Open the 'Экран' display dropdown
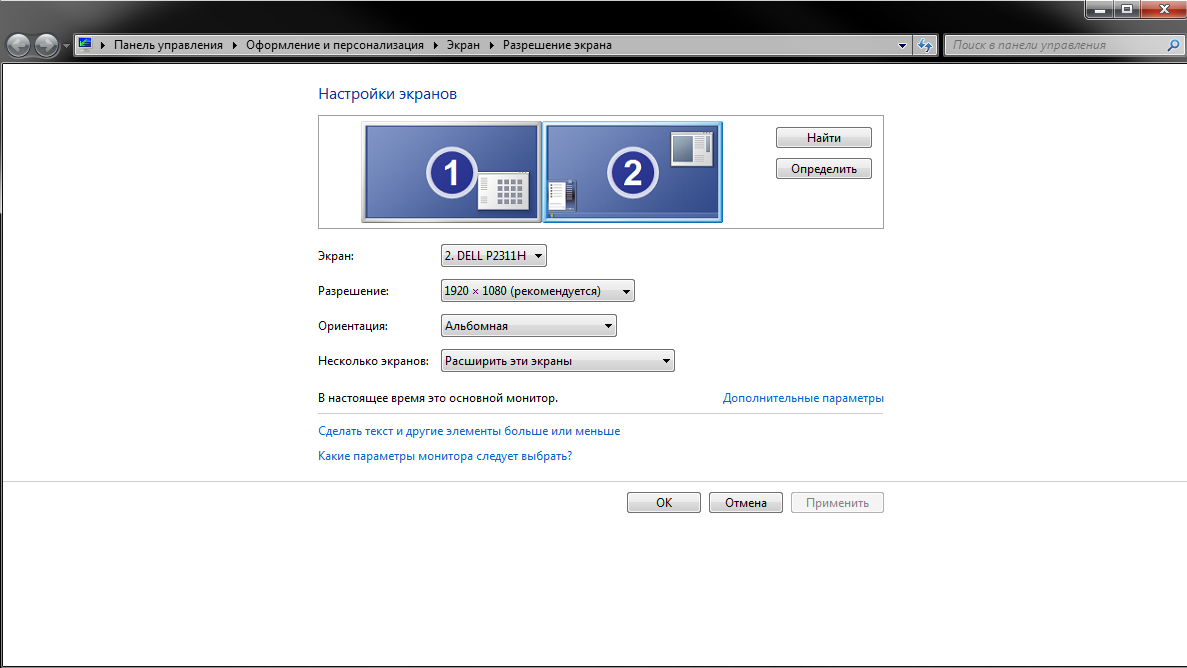1187x668 pixels. 494,257
